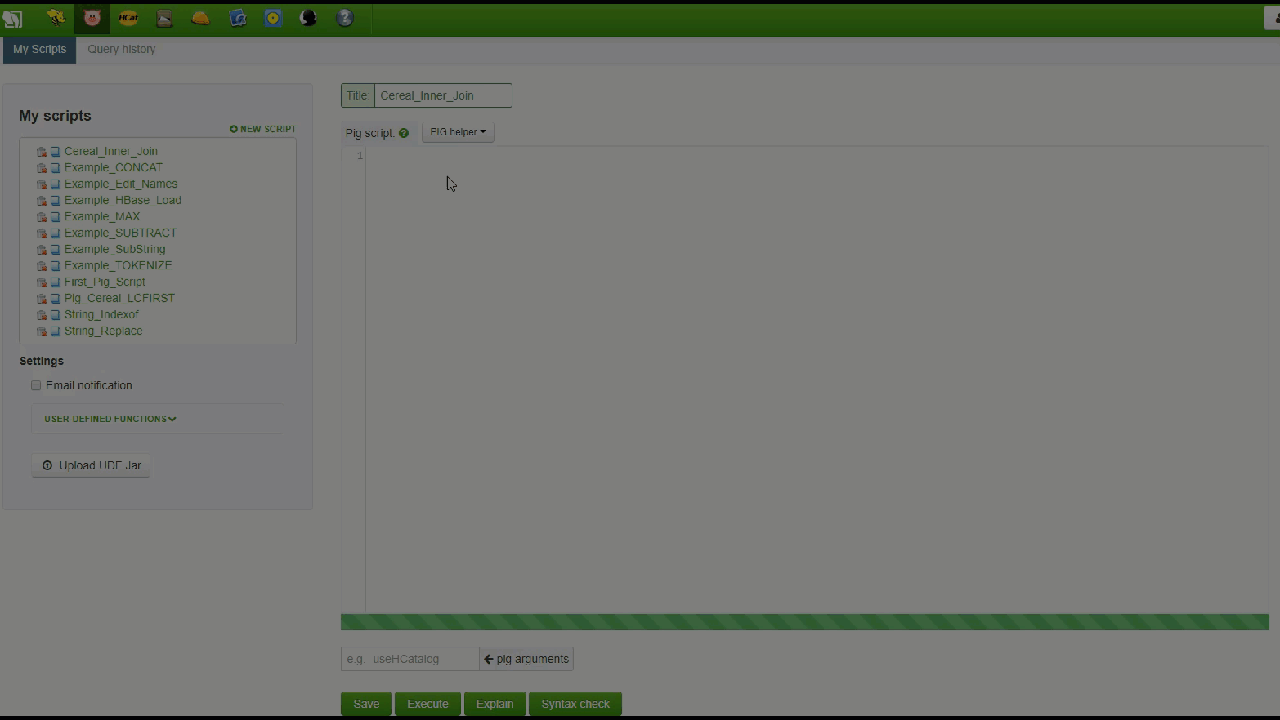
Task: Create a New Script
Action: click(x=262, y=129)
